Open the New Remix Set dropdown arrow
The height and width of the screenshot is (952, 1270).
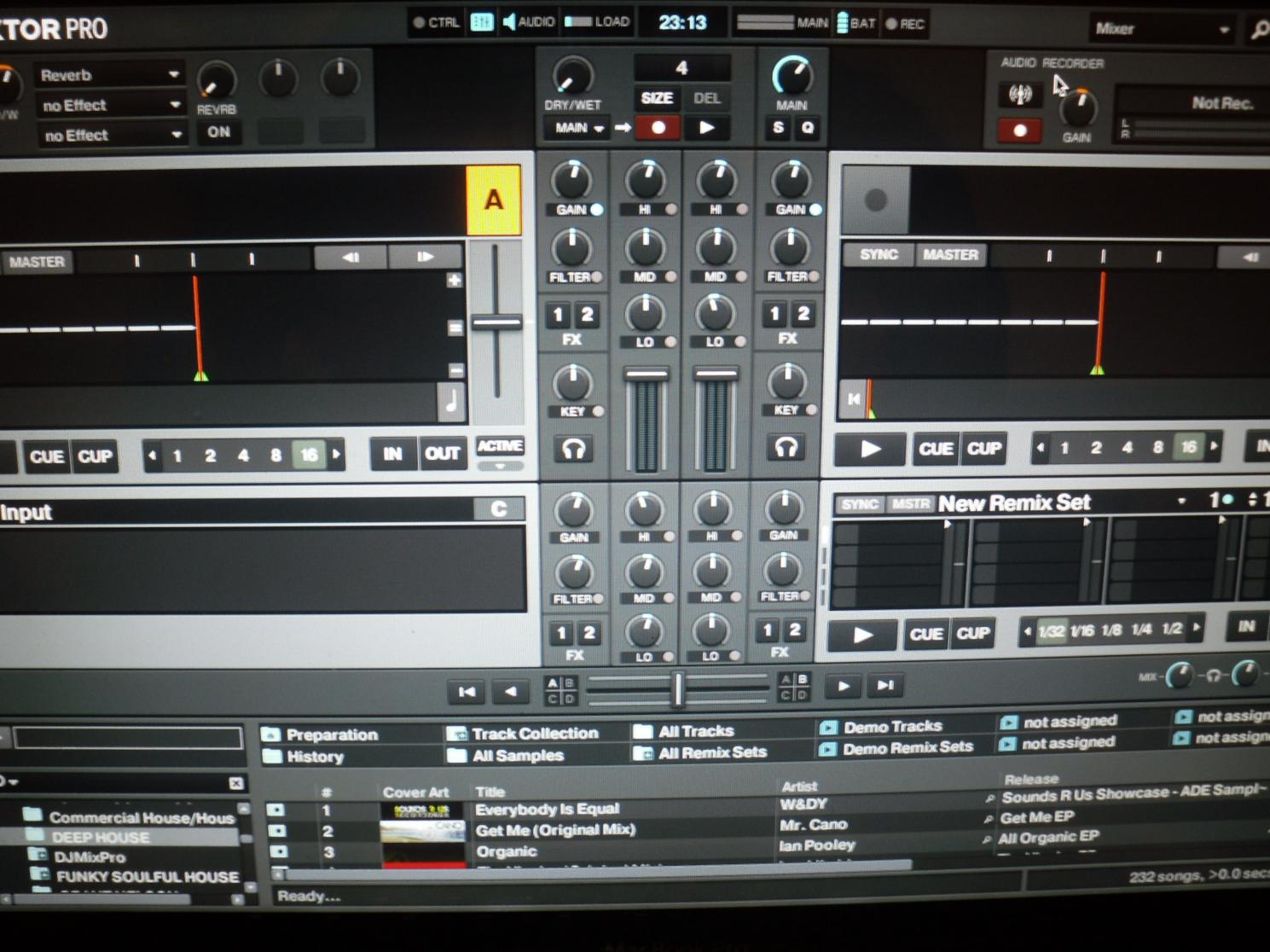coord(1181,502)
